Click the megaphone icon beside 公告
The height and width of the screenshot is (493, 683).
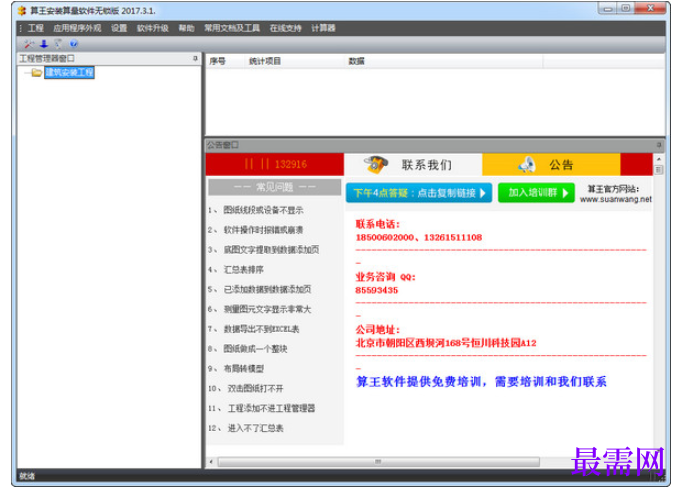tap(527, 165)
